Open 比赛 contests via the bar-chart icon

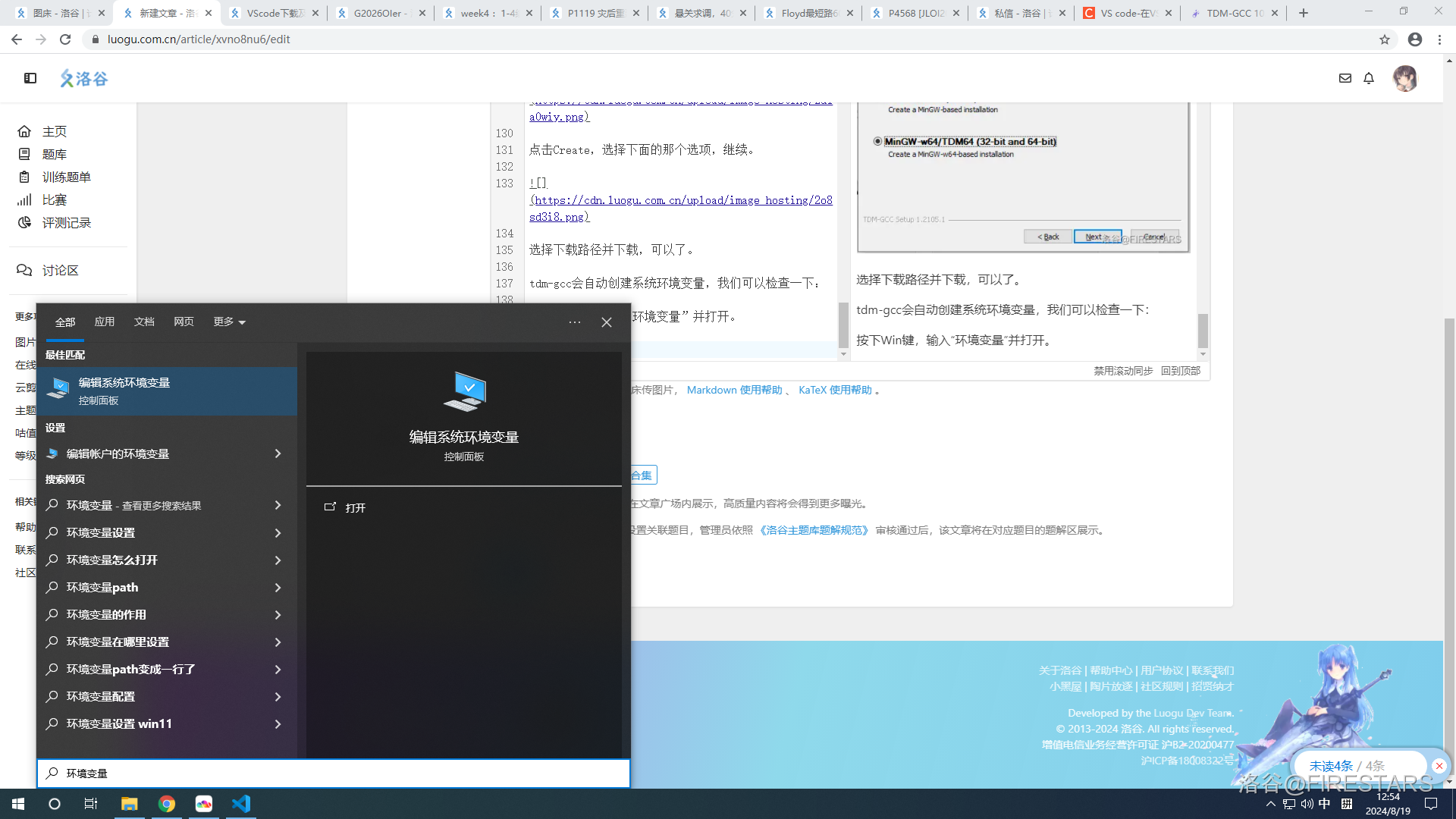pos(24,199)
